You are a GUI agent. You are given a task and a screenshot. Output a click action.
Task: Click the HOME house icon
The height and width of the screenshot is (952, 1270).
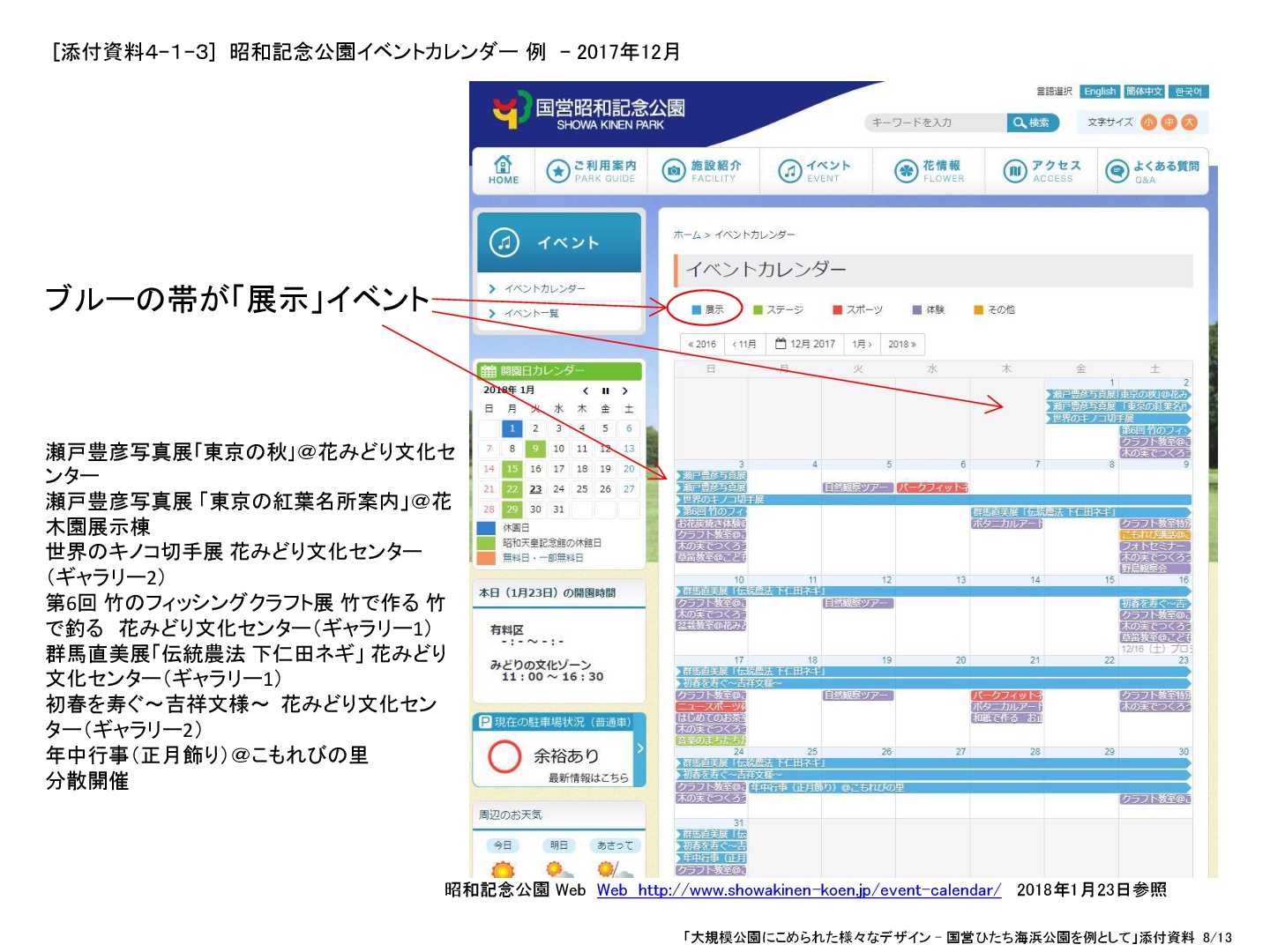tap(503, 165)
